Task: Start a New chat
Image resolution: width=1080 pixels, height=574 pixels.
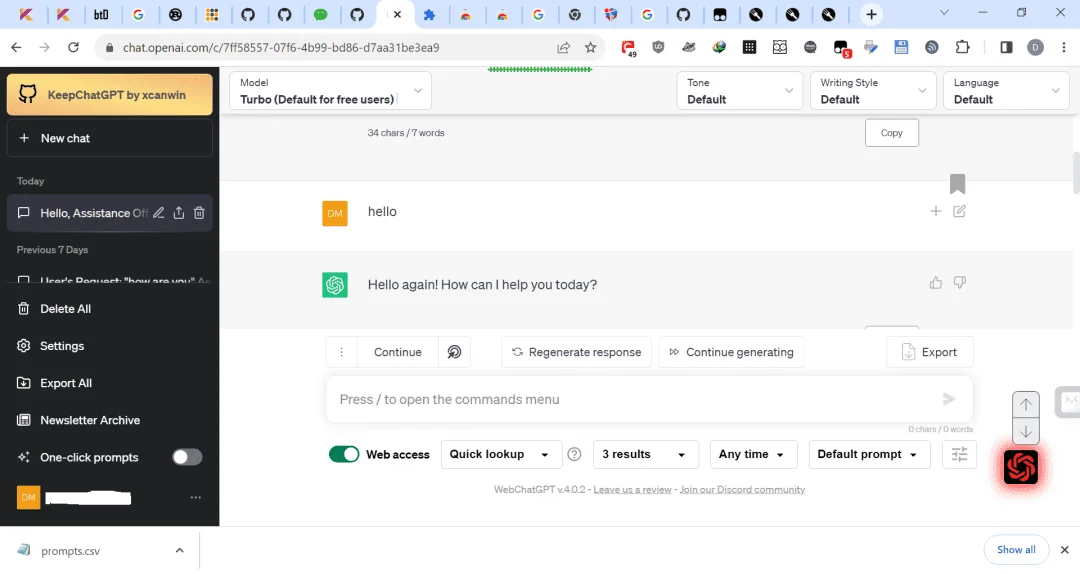Action: click(110, 138)
